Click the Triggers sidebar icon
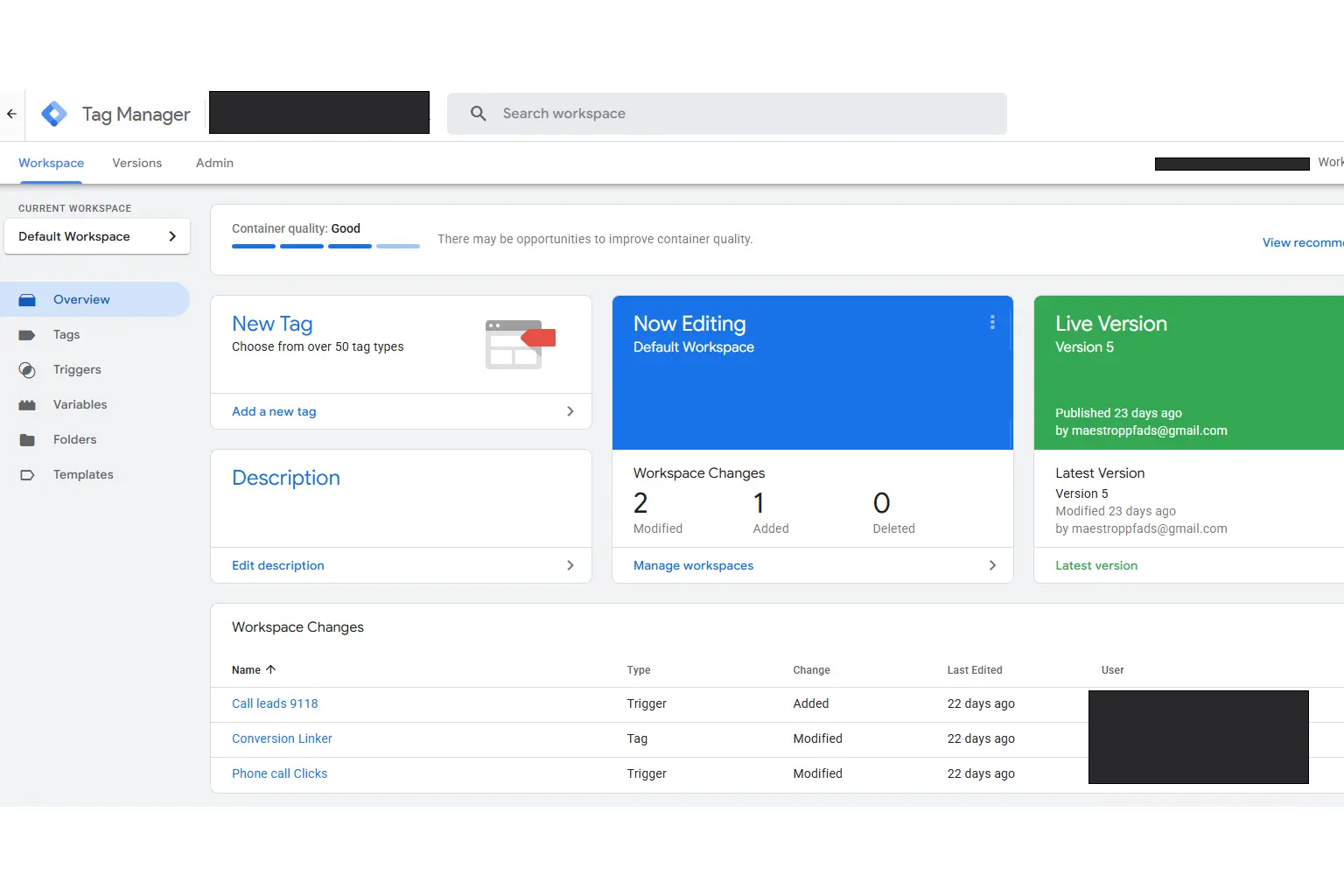The height and width of the screenshot is (896, 1344). (27, 370)
